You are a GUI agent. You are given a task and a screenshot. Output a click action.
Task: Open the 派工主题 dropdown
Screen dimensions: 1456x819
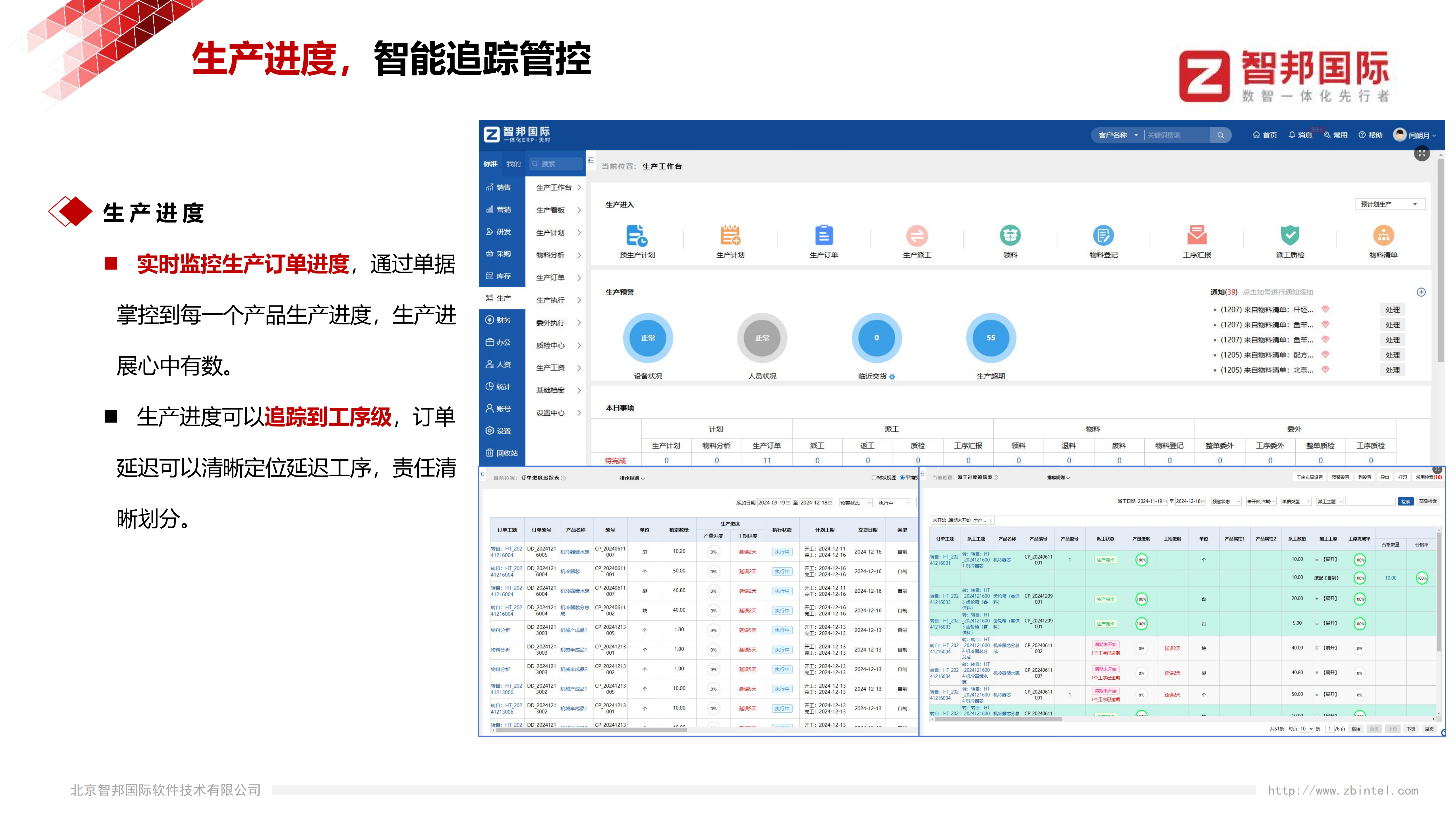tap(1329, 502)
